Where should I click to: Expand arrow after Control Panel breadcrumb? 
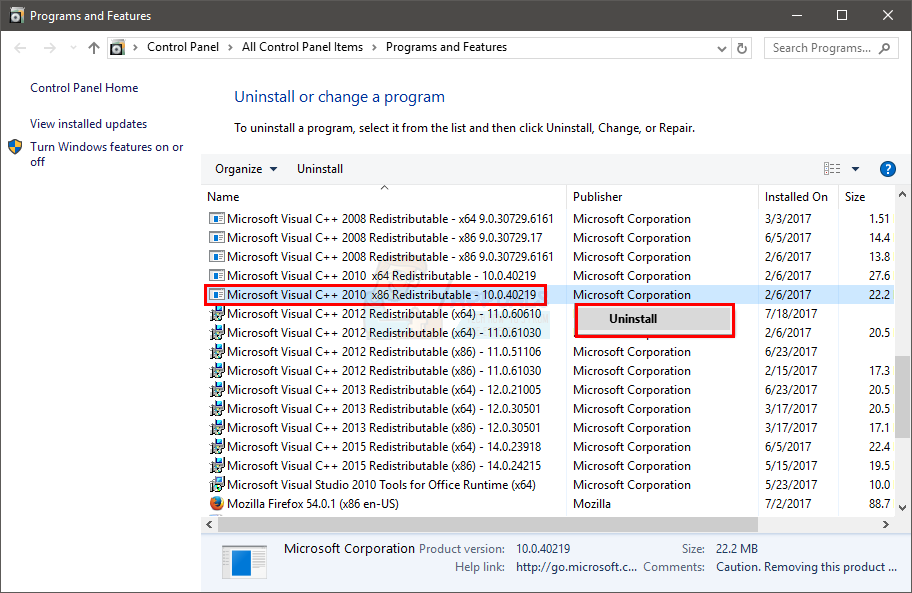tap(230, 48)
